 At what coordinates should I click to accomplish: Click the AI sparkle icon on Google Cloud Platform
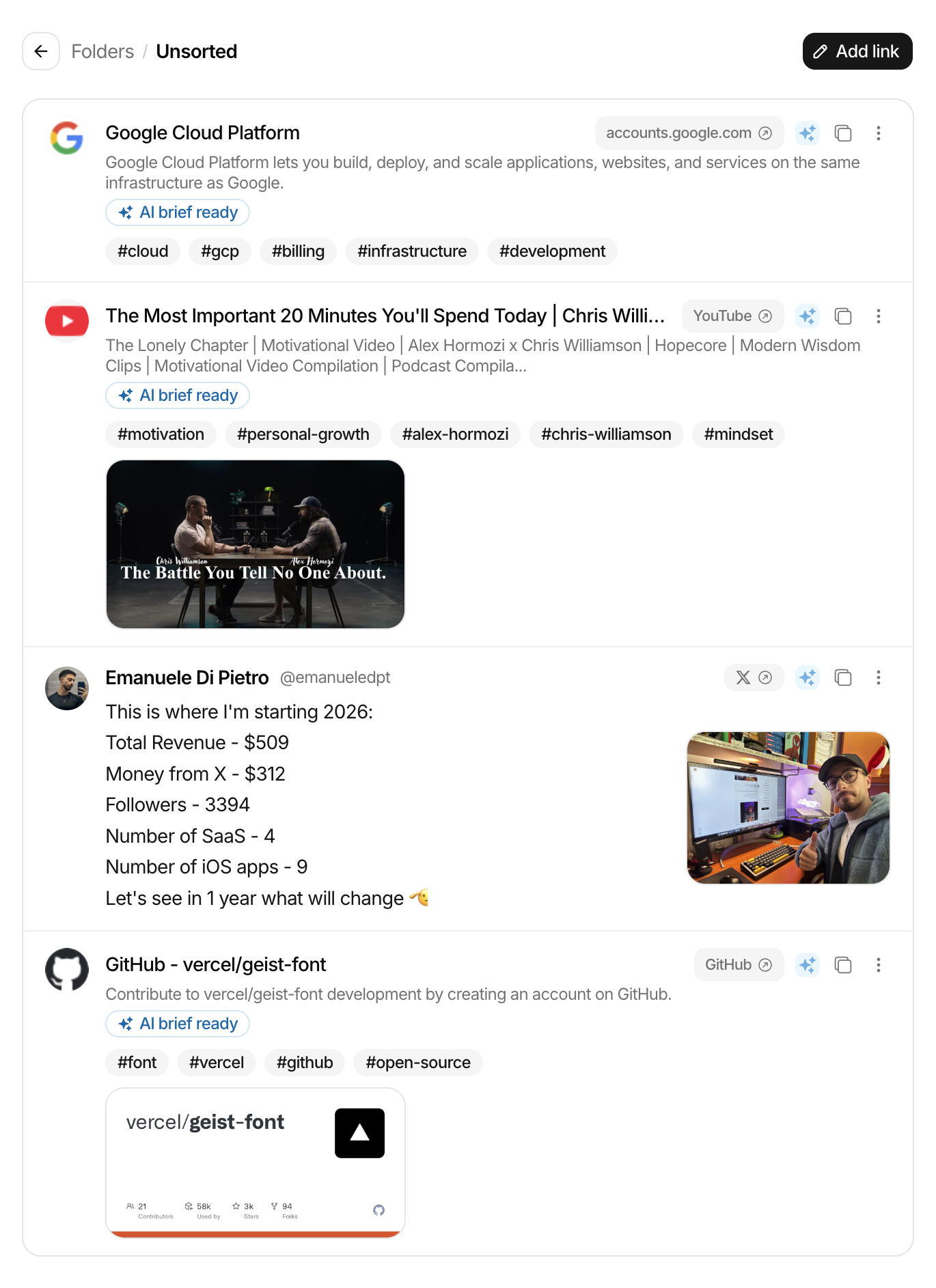[x=808, y=133]
